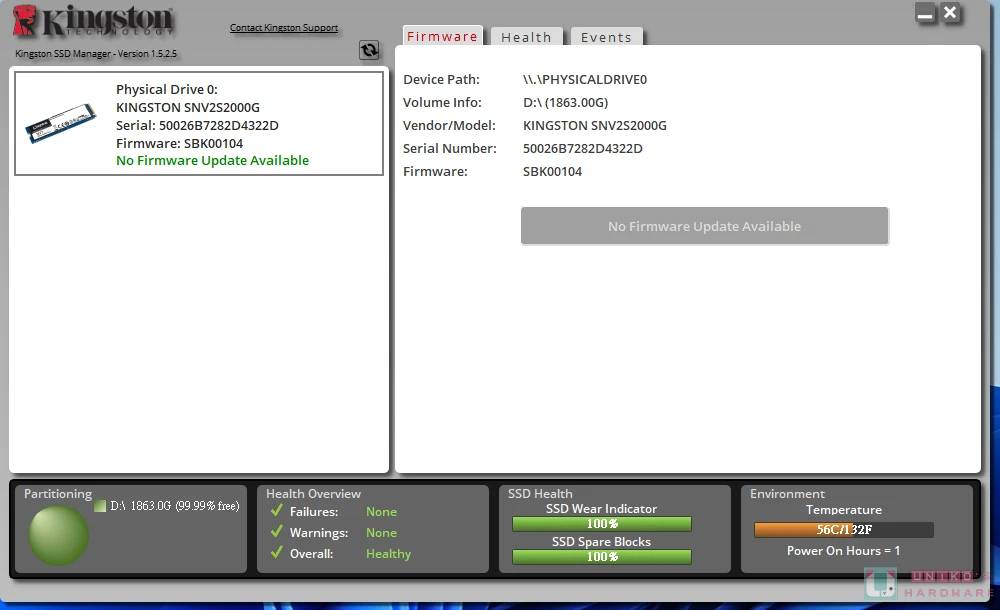Click the "Environment" section heading
Screen dimensions: 1000x610
(787, 494)
